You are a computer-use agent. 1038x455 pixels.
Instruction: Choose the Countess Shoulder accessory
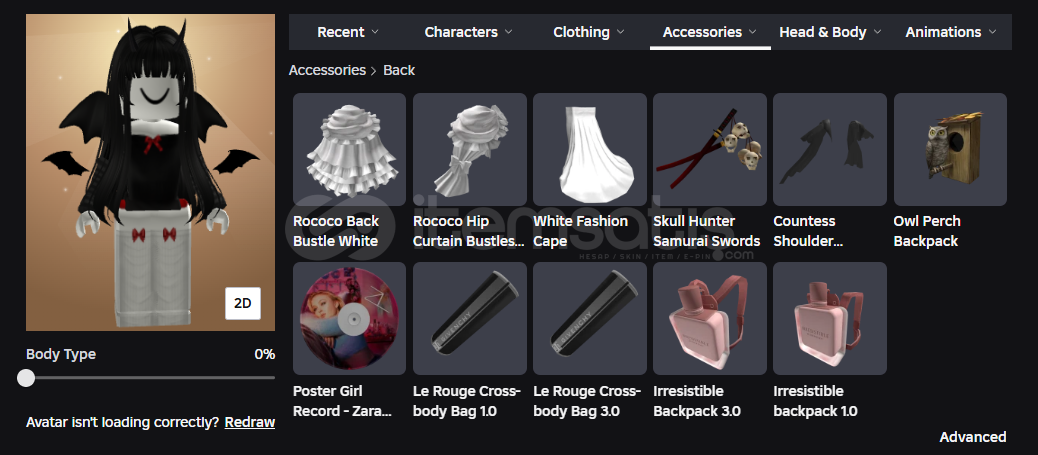829,149
